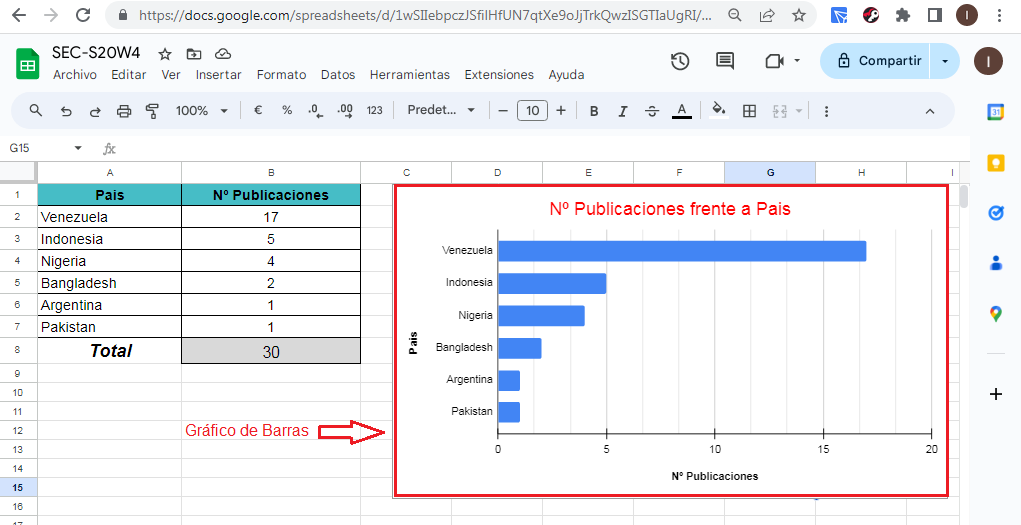Open Maps in side panel
The image size is (1021, 525).
[x=996, y=314]
